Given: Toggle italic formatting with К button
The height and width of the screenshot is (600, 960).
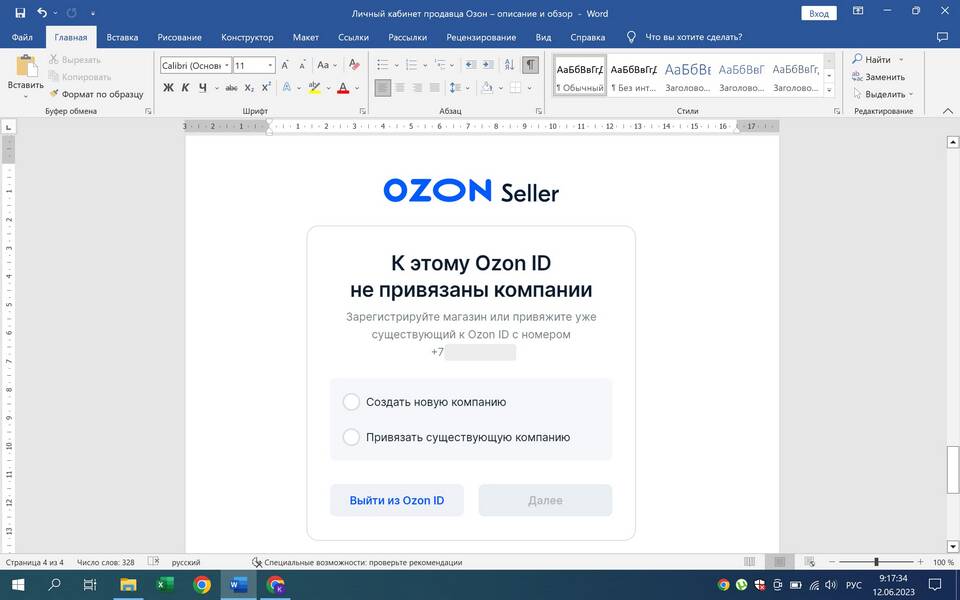Looking at the screenshot, I should [185, 88].
